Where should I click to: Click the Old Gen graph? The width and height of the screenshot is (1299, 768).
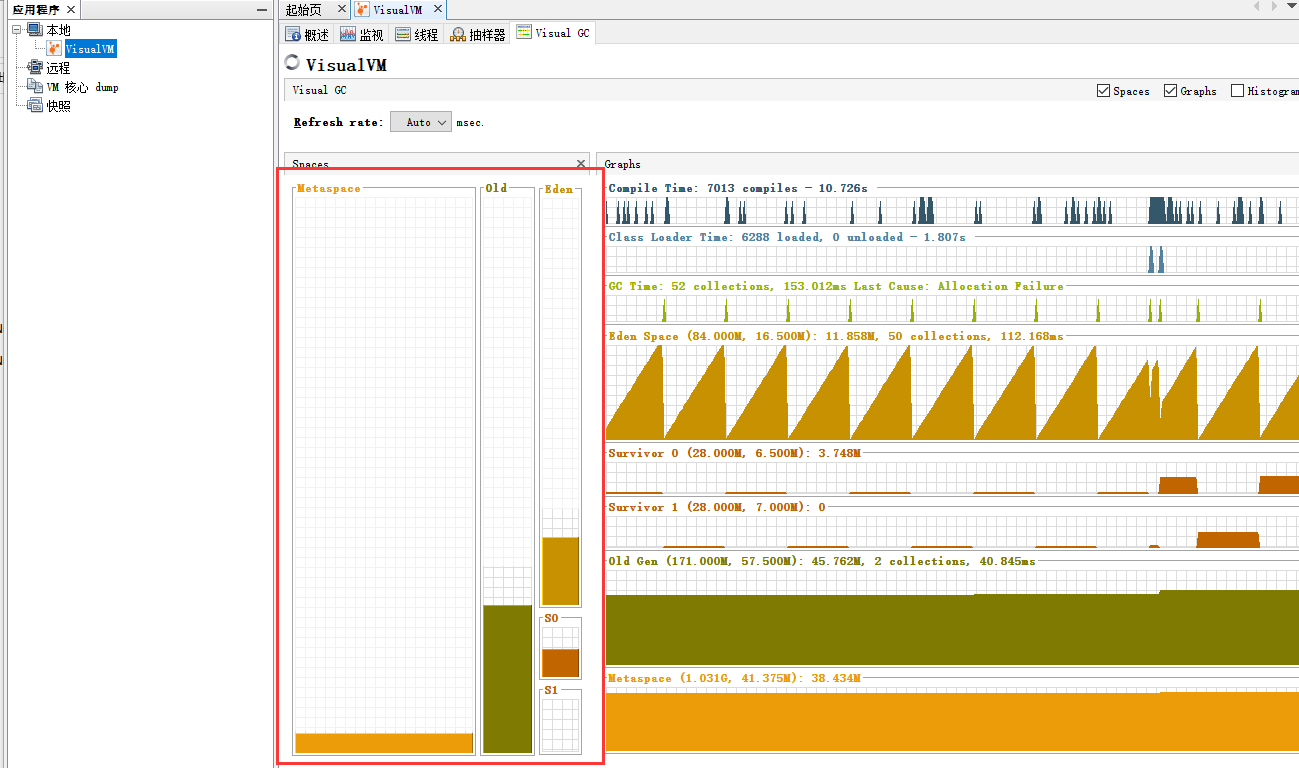click(952, 618)
